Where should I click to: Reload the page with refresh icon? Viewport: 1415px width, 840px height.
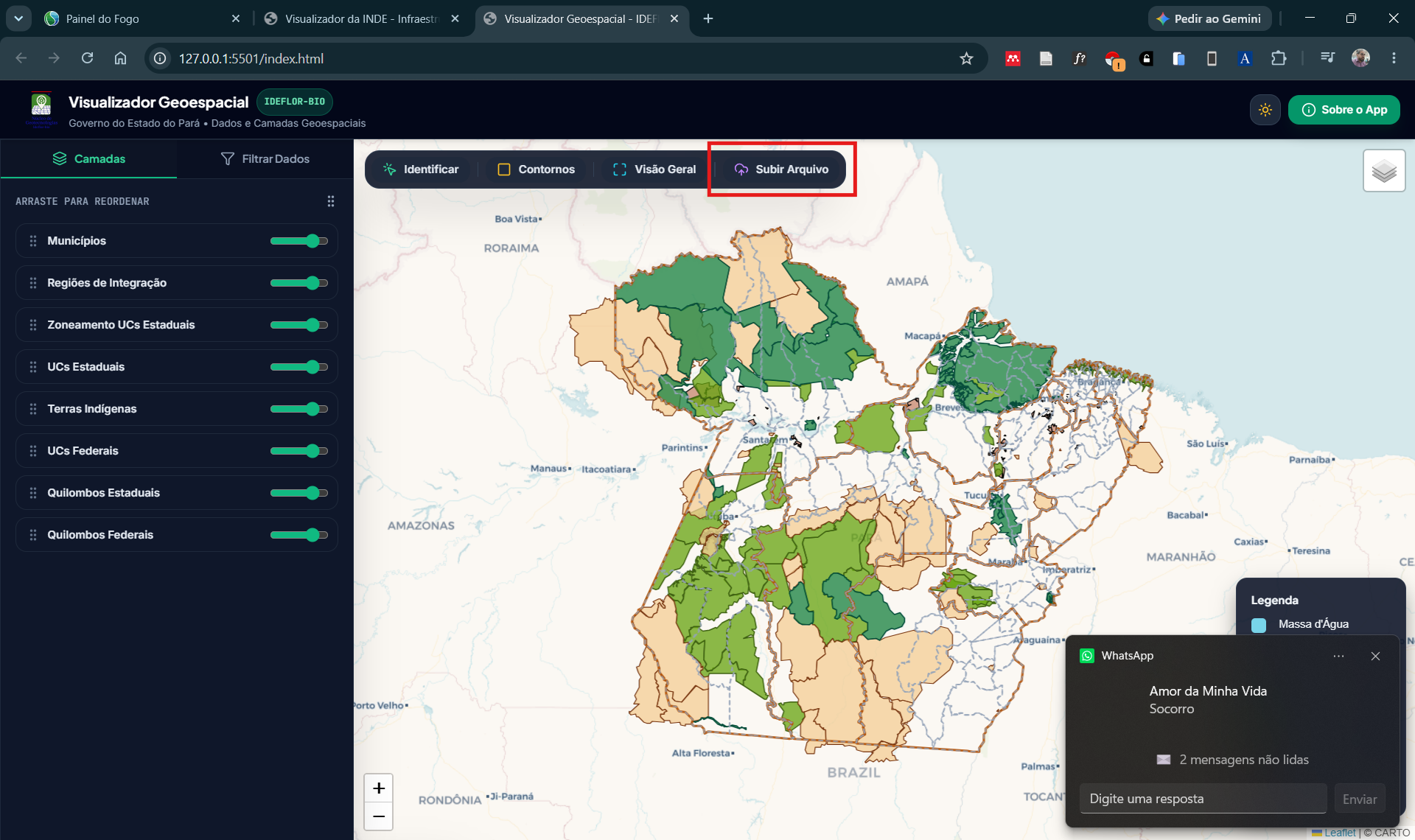(87, 58)
